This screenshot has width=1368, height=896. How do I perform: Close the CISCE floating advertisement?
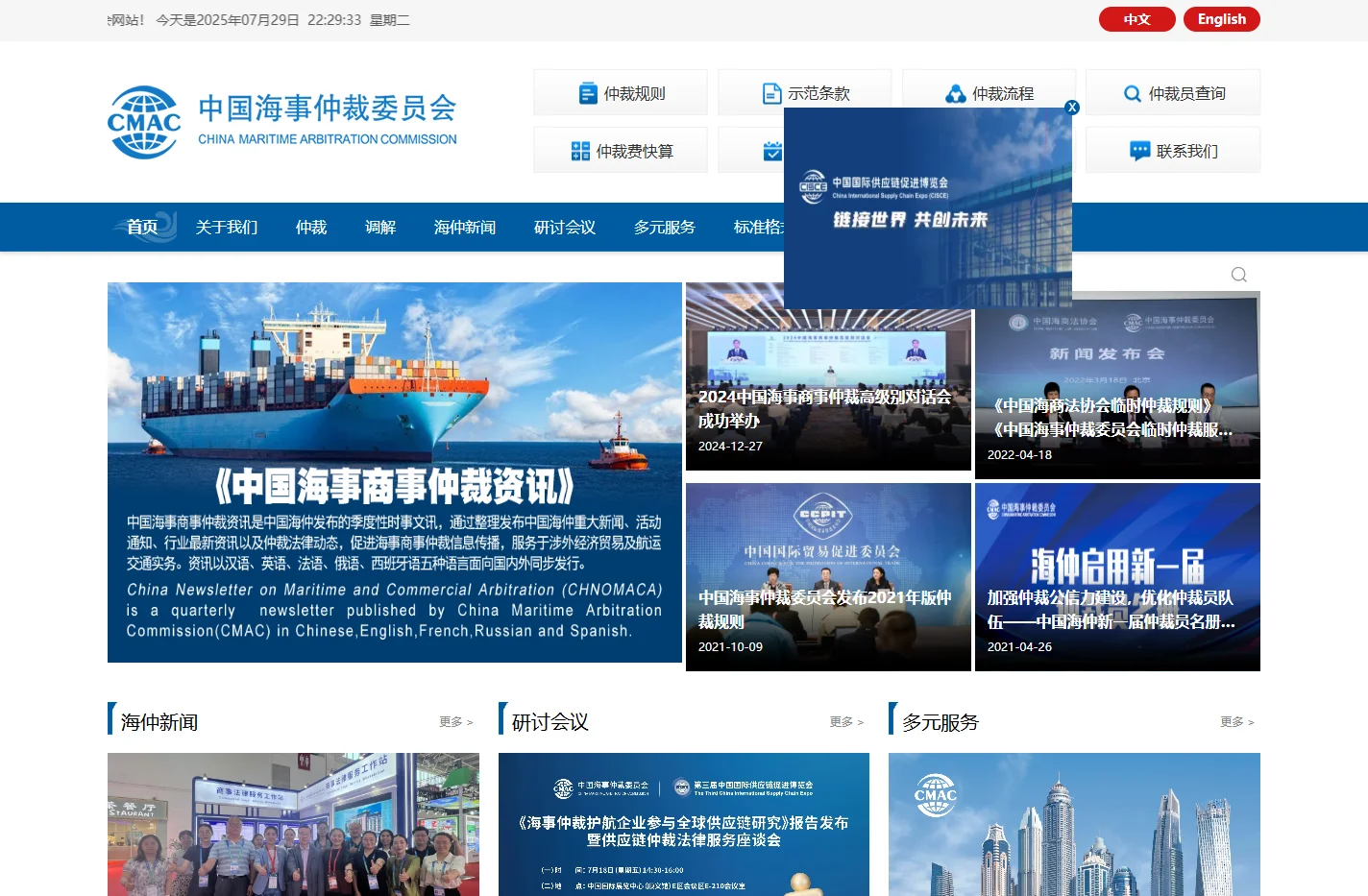(x=1072, y=108)
